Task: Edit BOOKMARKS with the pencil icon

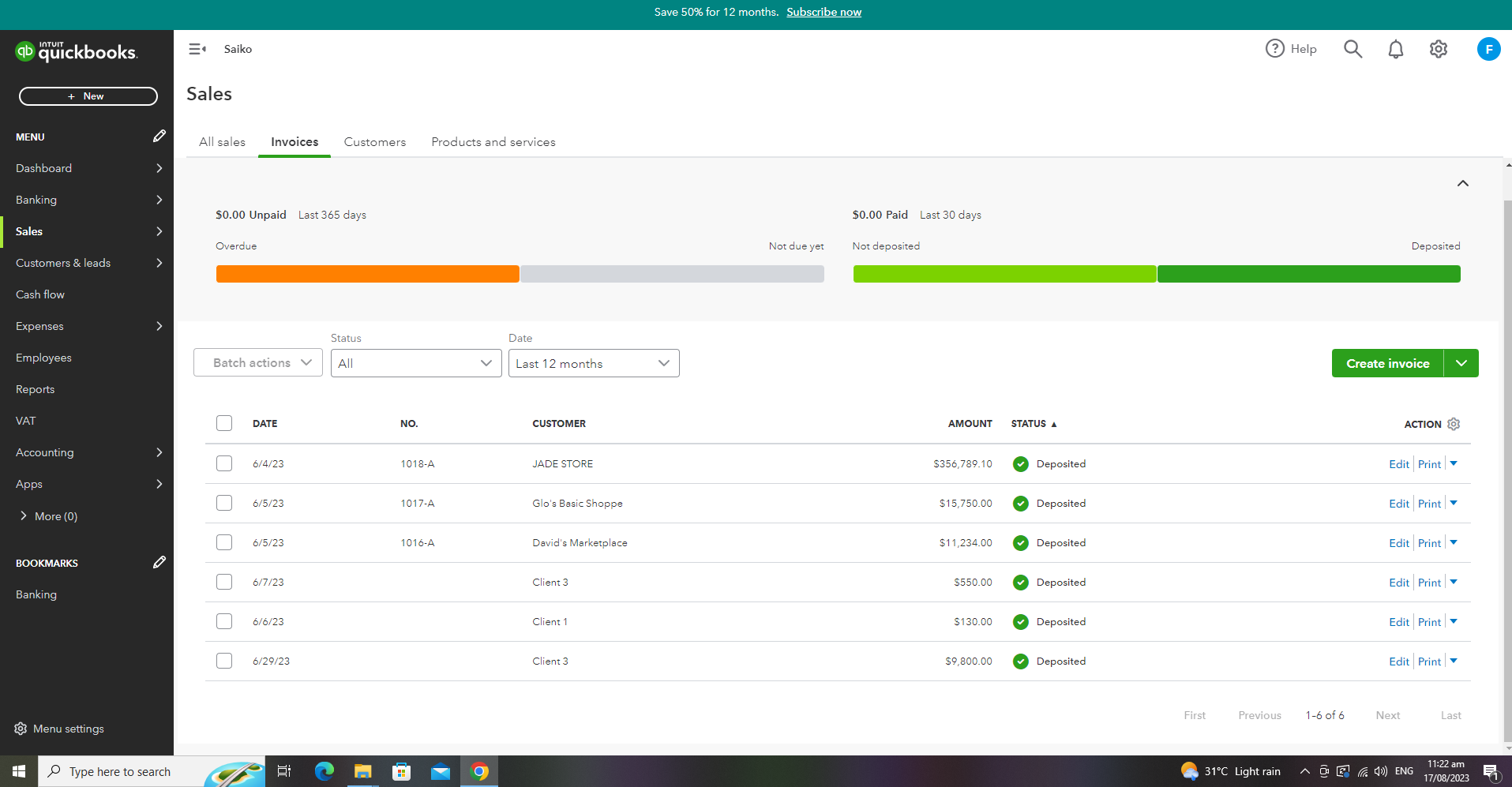Action: 159,562
